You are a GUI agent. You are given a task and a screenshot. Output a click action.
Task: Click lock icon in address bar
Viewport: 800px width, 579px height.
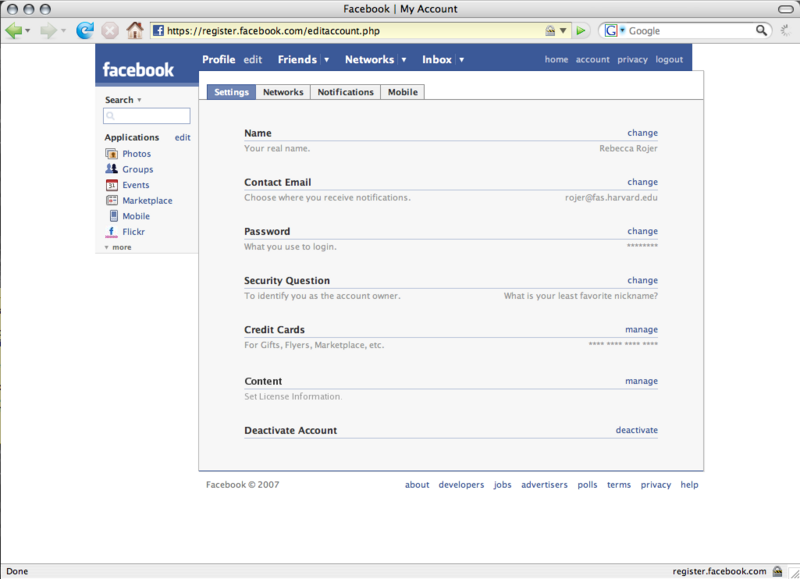pos(550,31)
